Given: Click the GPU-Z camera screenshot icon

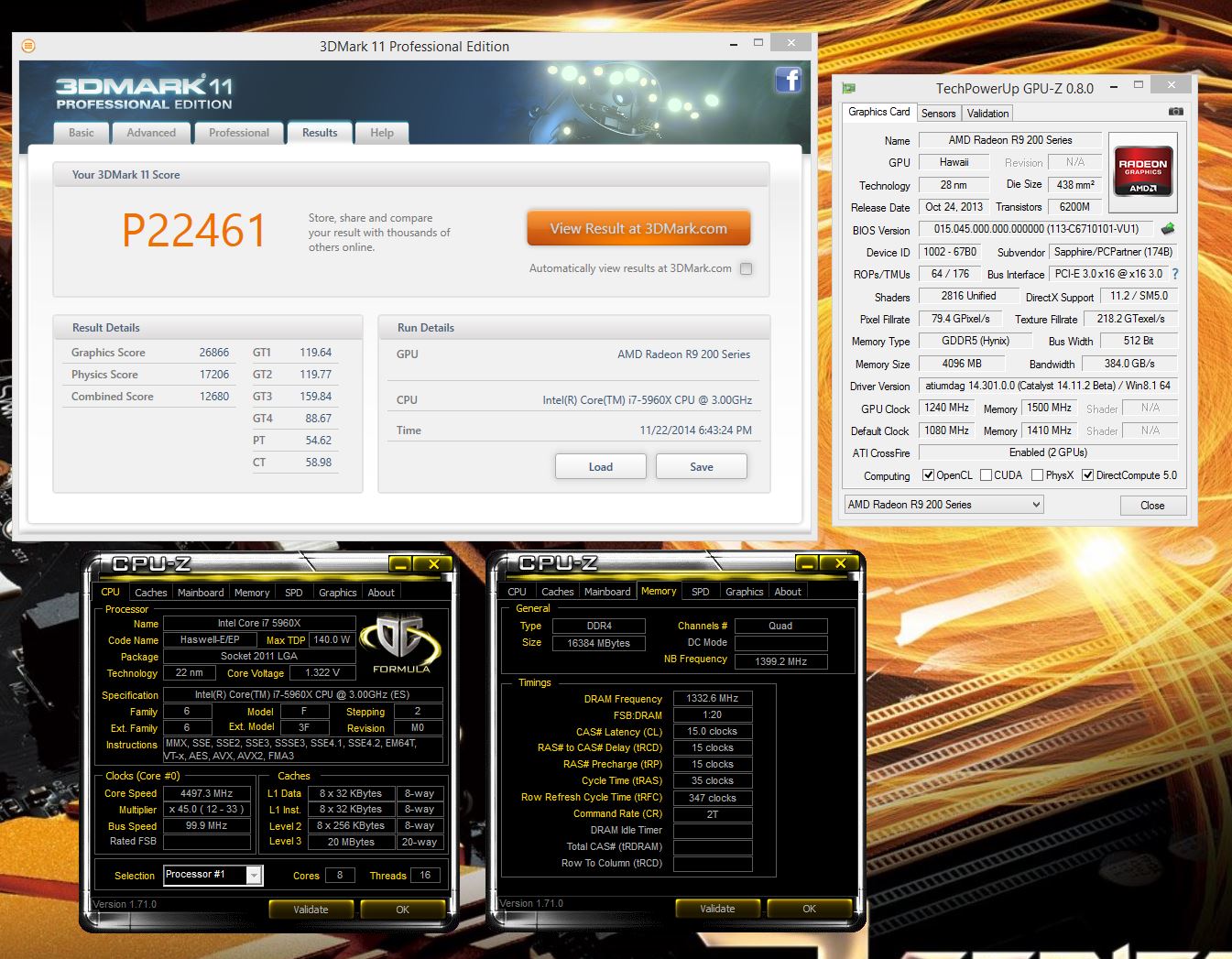Looking at the screenshot, I should point(1176,112).
